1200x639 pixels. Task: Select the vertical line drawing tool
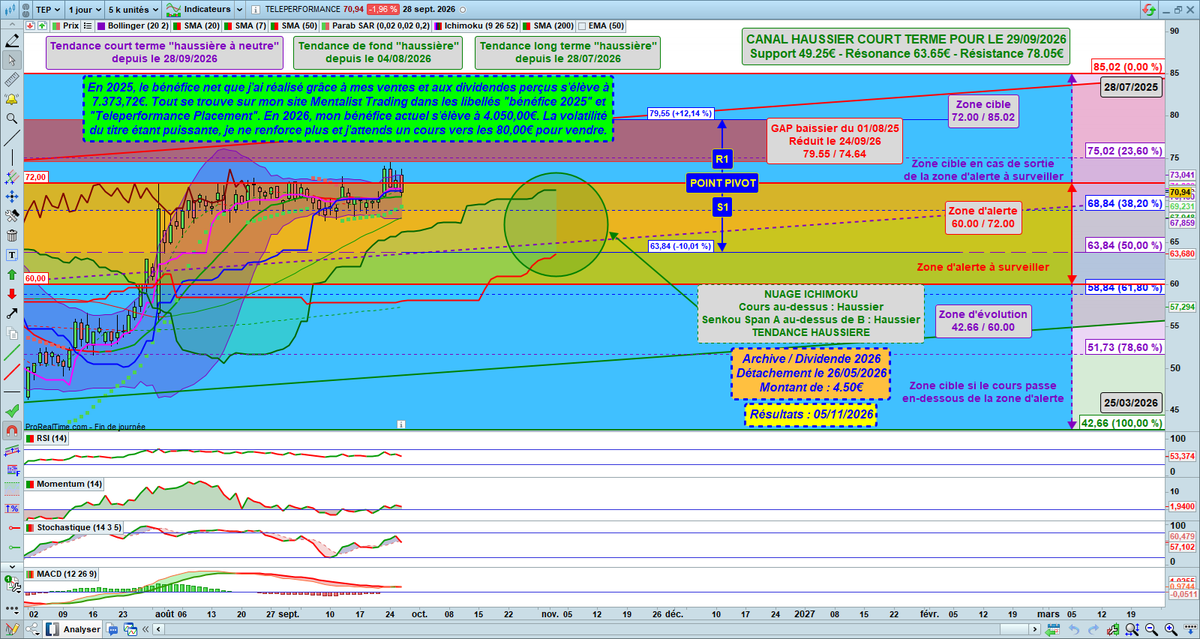click(12, 157)
